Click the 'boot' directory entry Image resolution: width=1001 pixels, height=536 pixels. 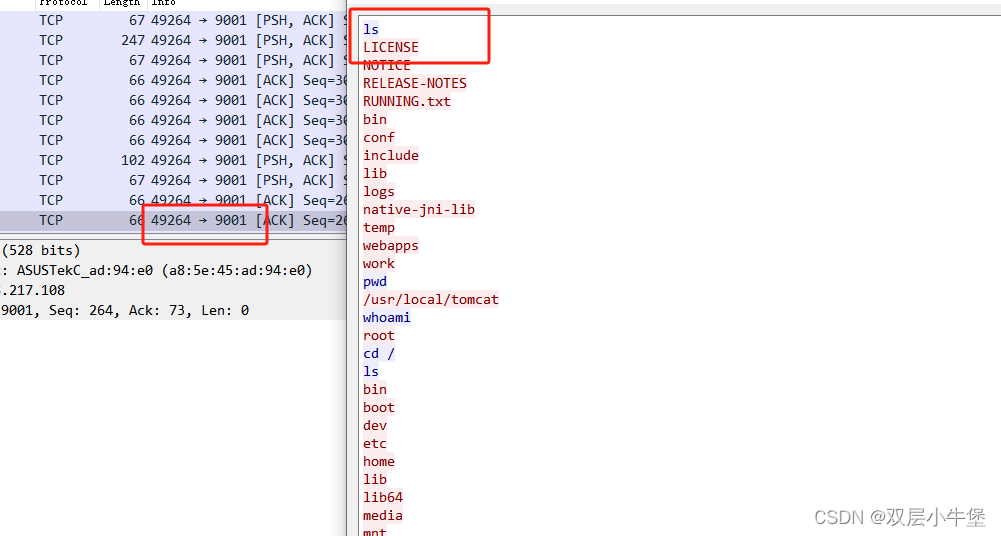[x=379, y=407]
